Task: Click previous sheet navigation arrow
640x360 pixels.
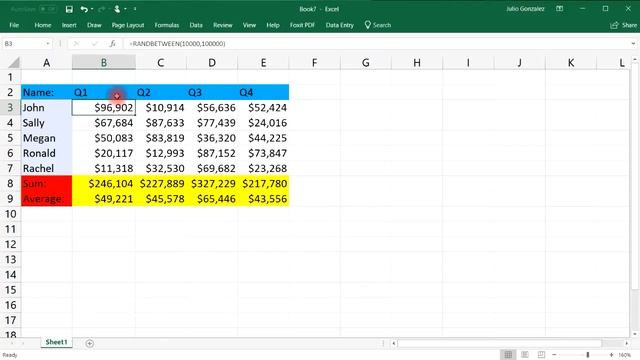Action: click(x=12, y=343)
